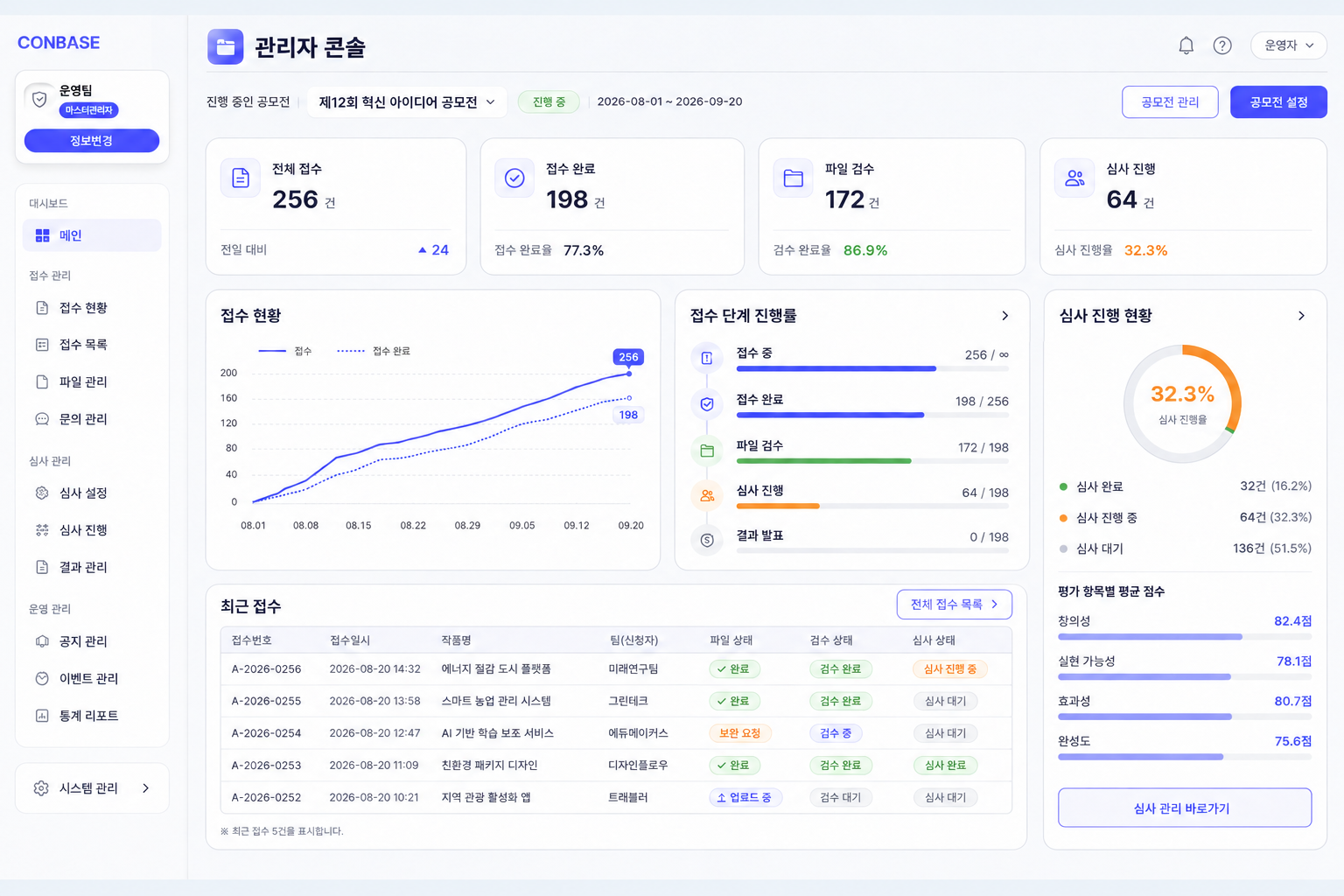Click the 정보변경 button

click(x=92, y=141)
